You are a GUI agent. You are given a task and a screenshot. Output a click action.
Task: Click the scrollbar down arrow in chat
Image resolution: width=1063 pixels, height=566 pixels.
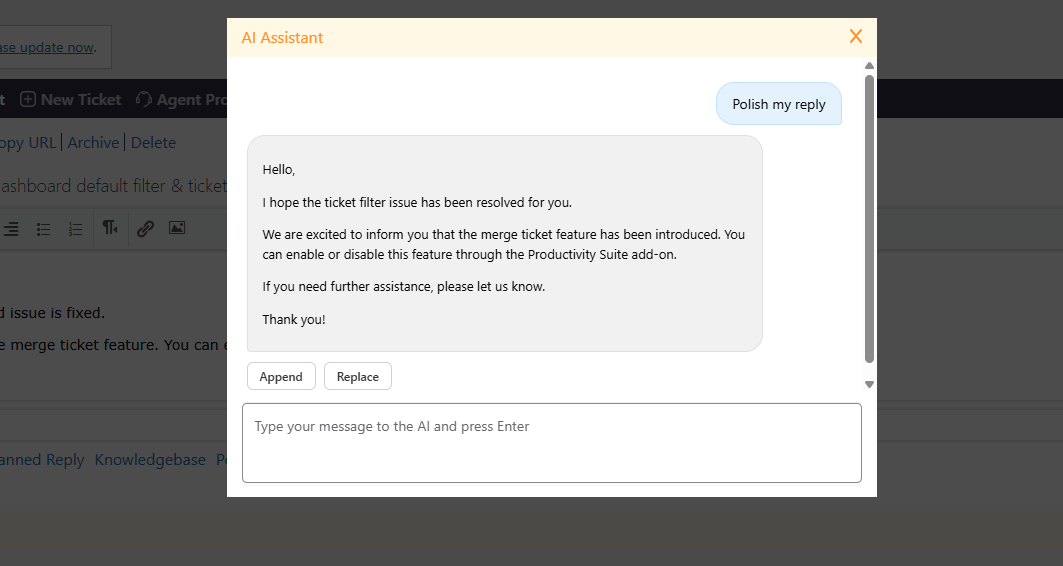pos(869,384)
